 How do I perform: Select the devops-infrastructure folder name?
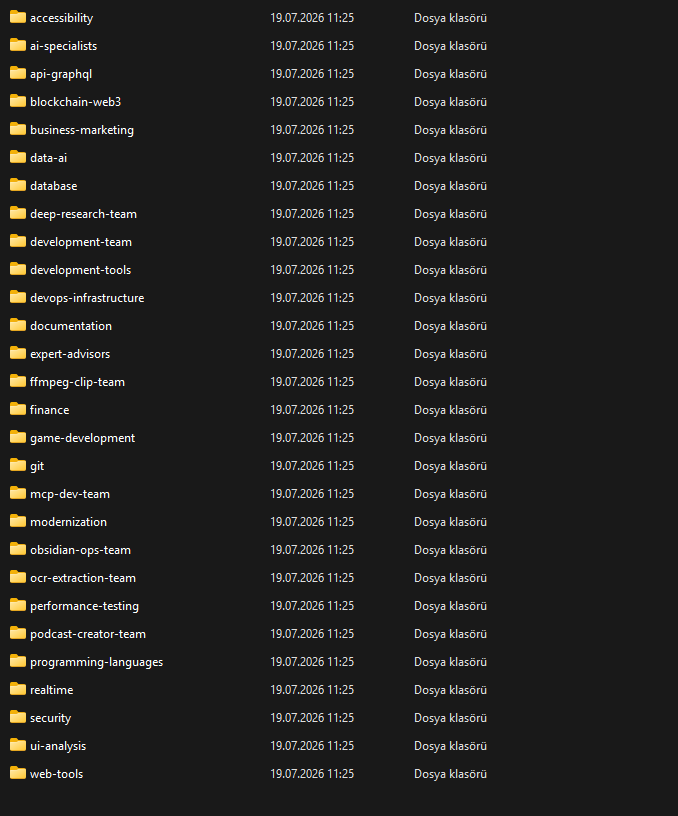(87, 298)
